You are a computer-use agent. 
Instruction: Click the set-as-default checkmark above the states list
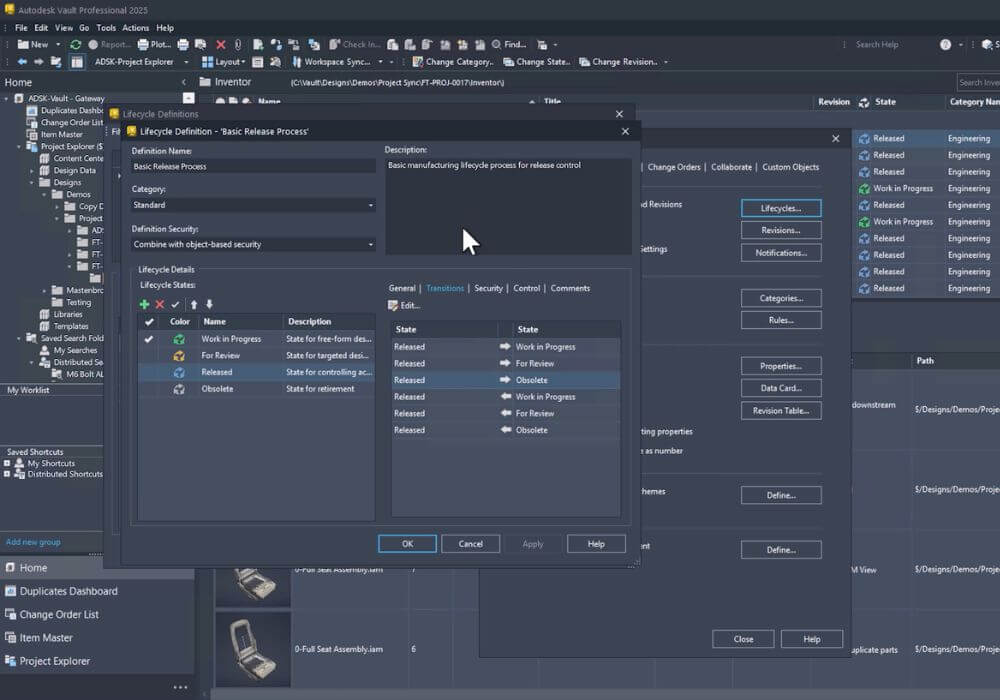(x=176, y=304)
